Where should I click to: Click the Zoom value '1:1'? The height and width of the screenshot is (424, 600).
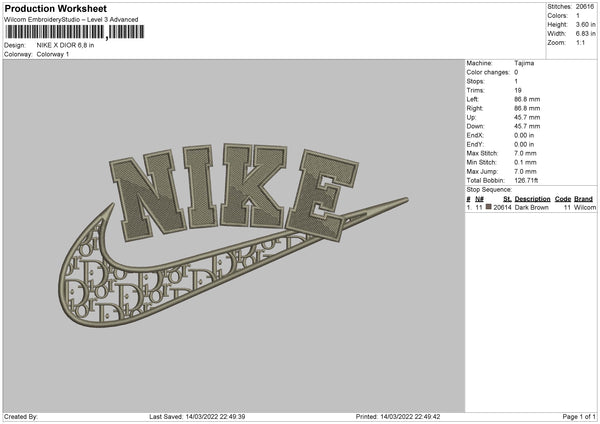click(x=580, y=43)
